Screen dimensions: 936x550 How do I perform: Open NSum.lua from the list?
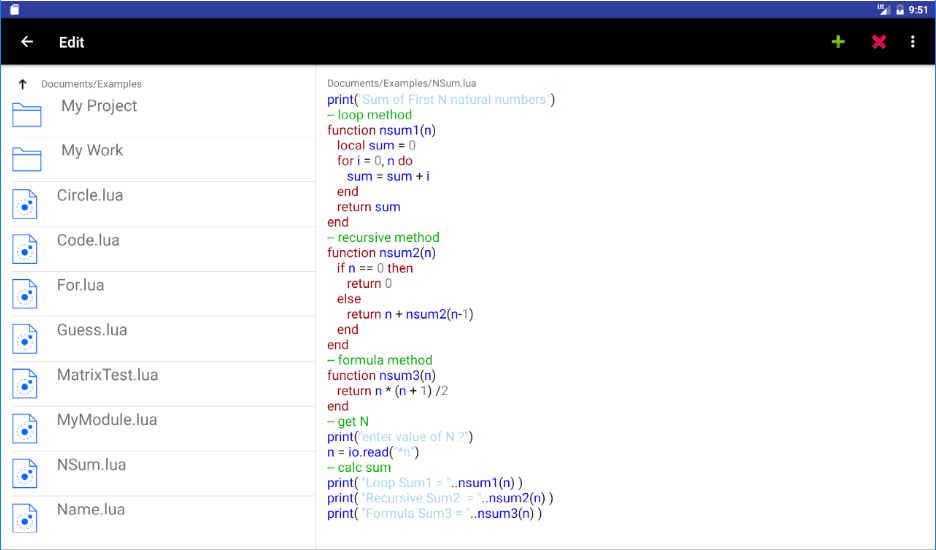[x=91, y=465]
